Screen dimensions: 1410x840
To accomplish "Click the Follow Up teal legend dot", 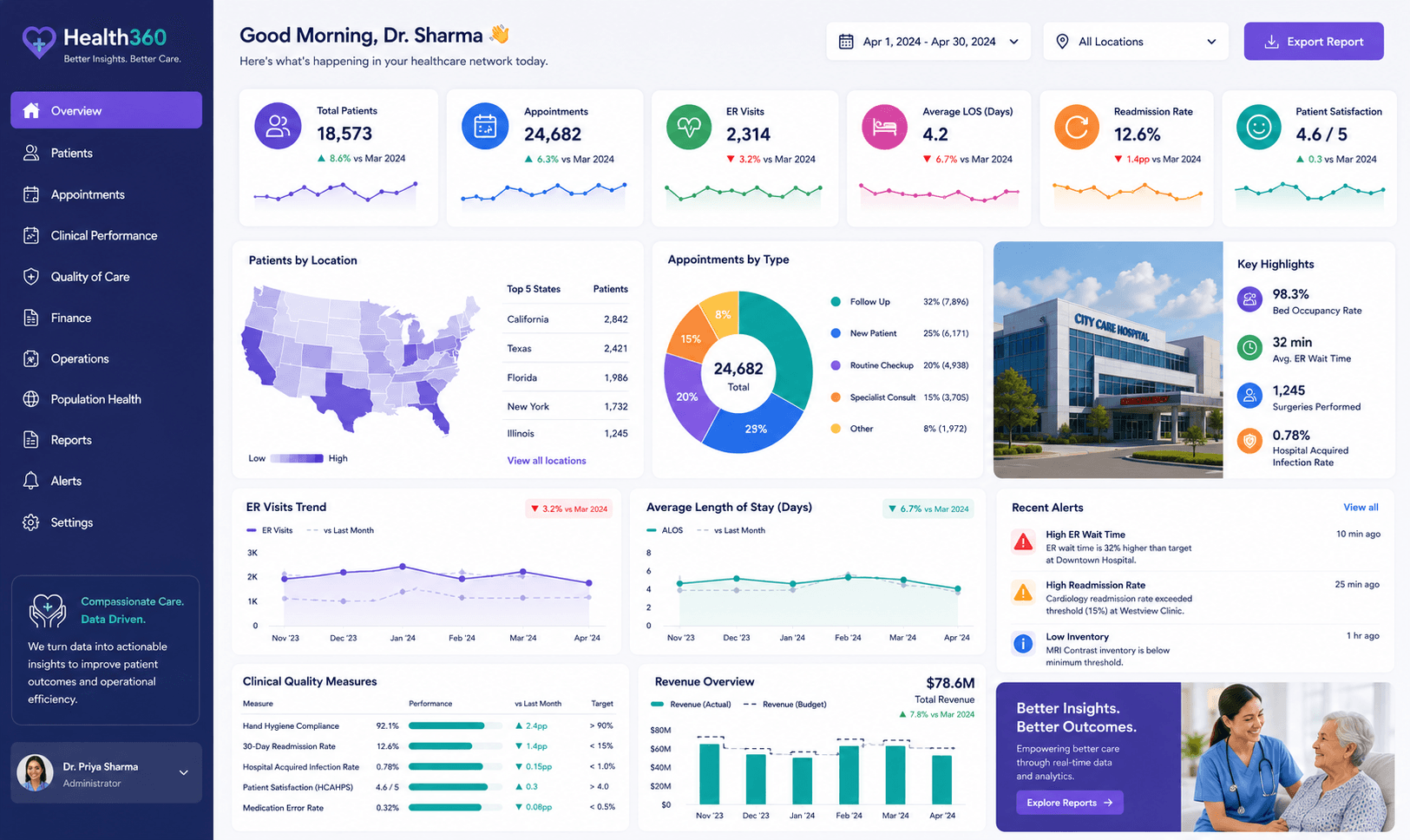I will pyautogui.click(x=836, y=302).
